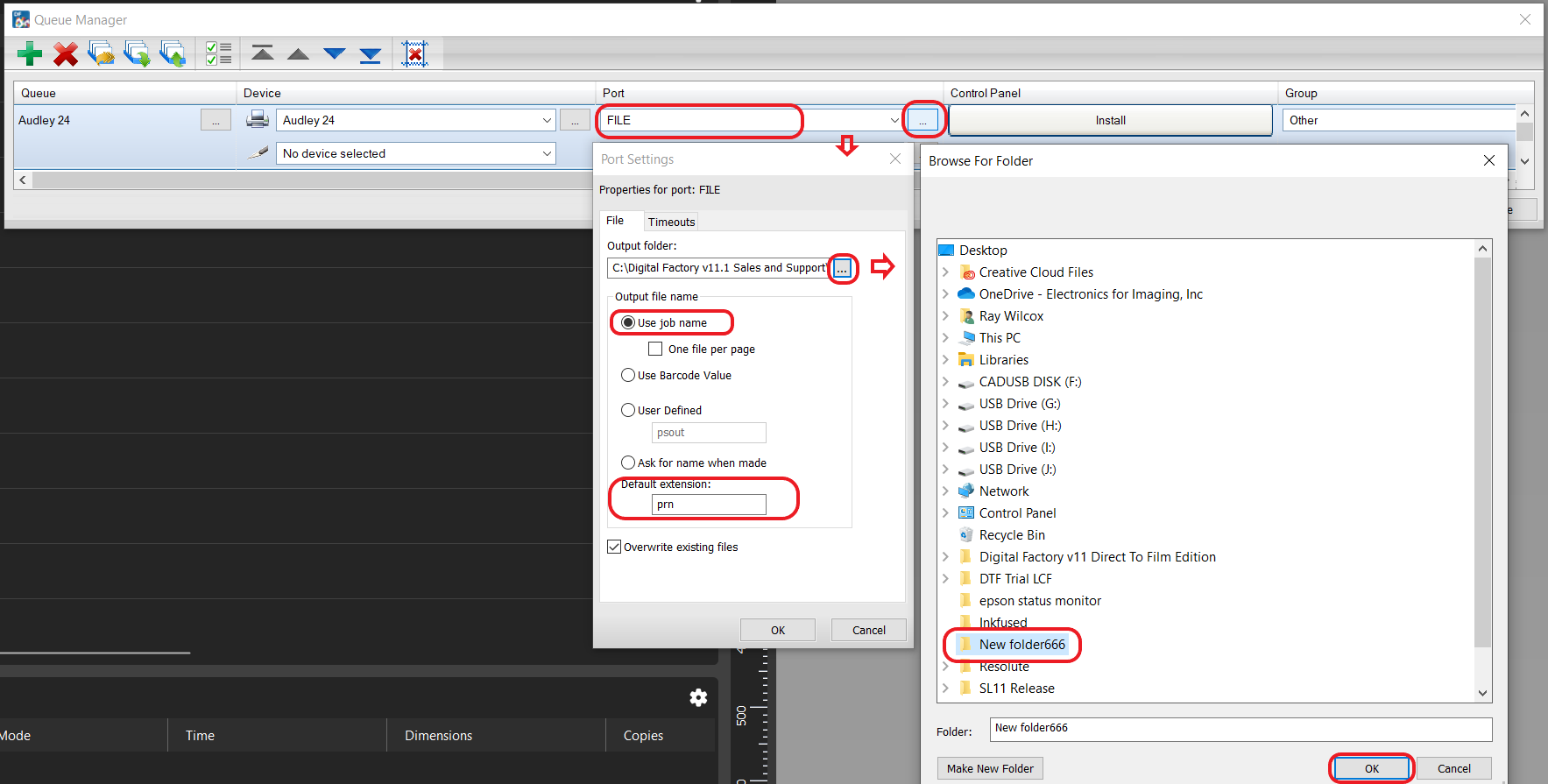The width and height of the screenshot is (1548, 784).
Task: Expand the OneDrive folder node
Action: pos(945,293)
